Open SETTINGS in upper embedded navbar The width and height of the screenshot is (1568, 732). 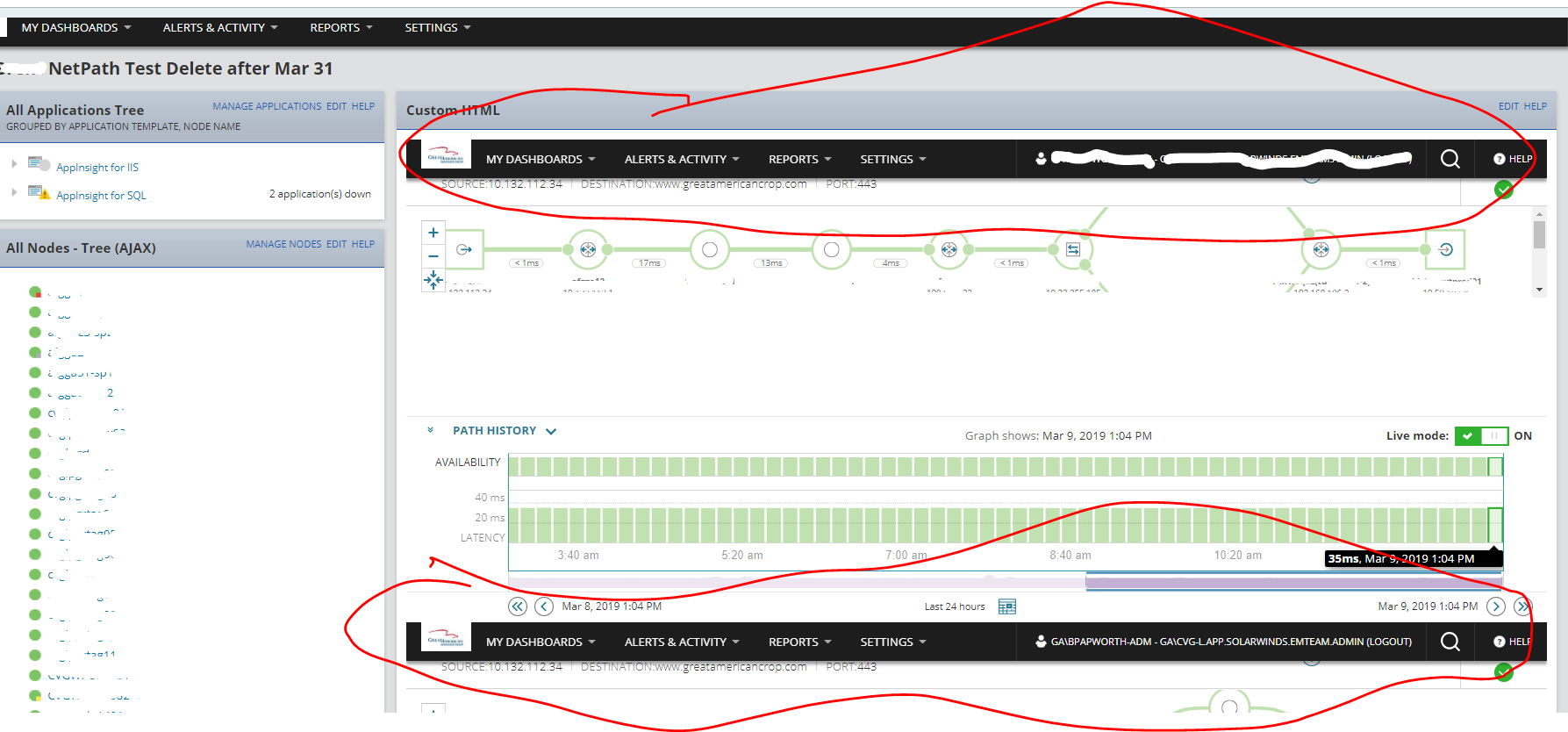(893, 159)
